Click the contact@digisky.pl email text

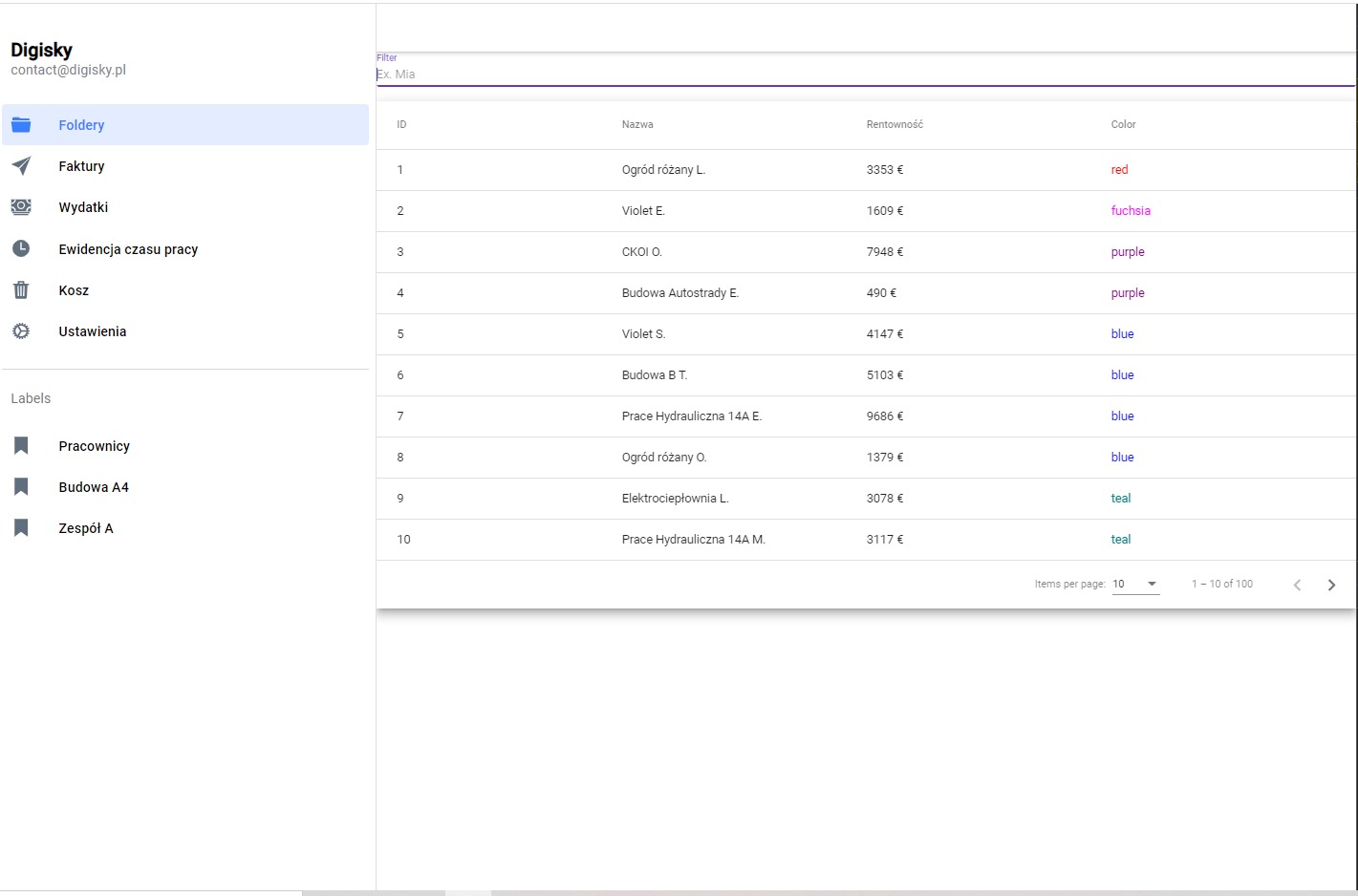tap(69, 70)
